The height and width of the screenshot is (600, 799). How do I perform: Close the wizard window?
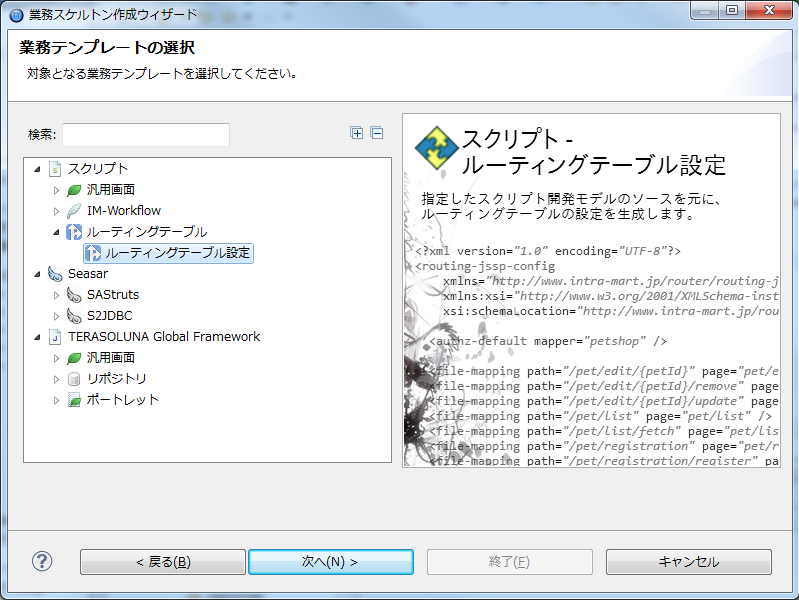click(769, 10)
